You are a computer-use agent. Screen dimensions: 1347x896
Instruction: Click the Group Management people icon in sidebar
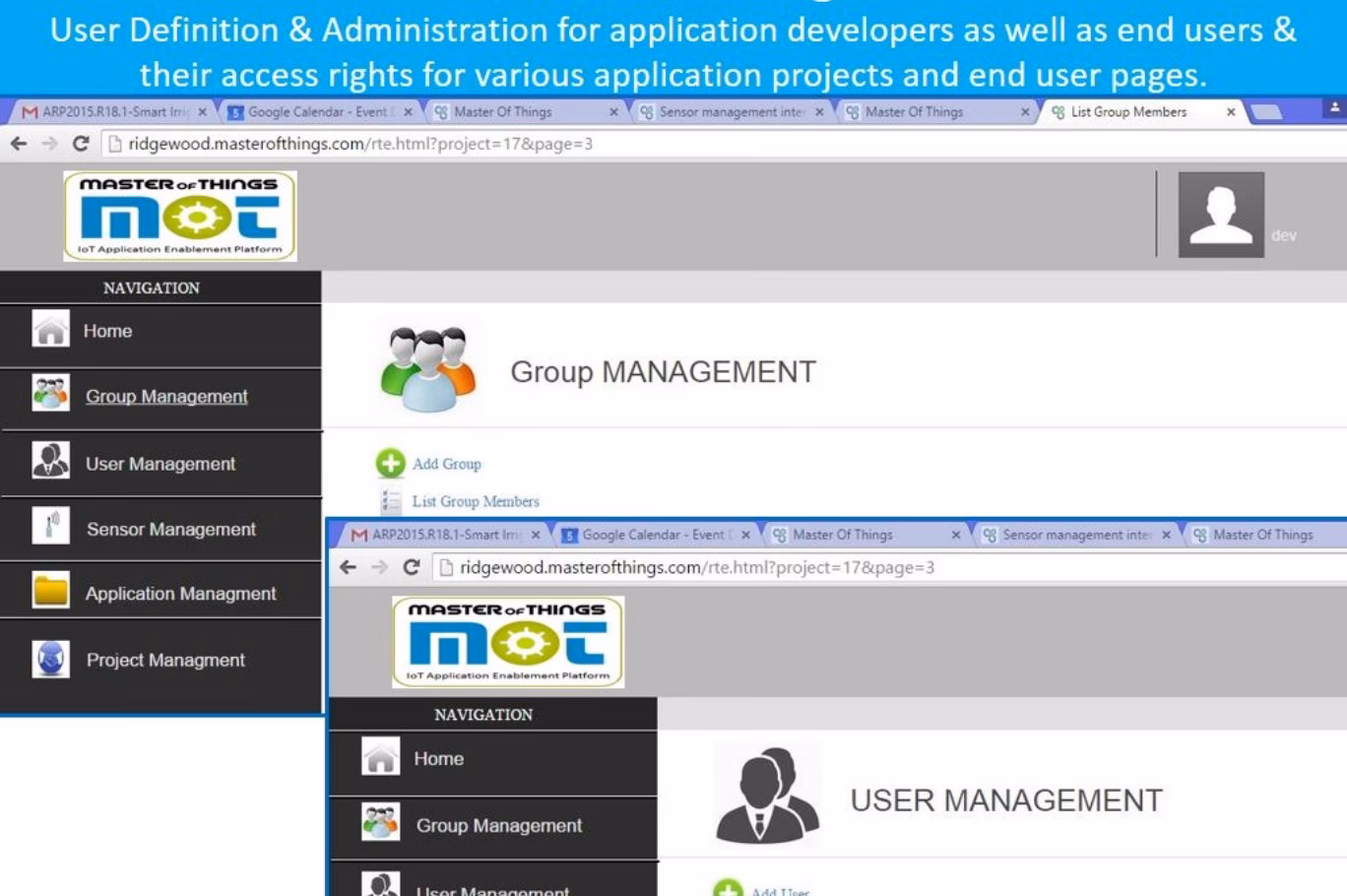point(50,394)
